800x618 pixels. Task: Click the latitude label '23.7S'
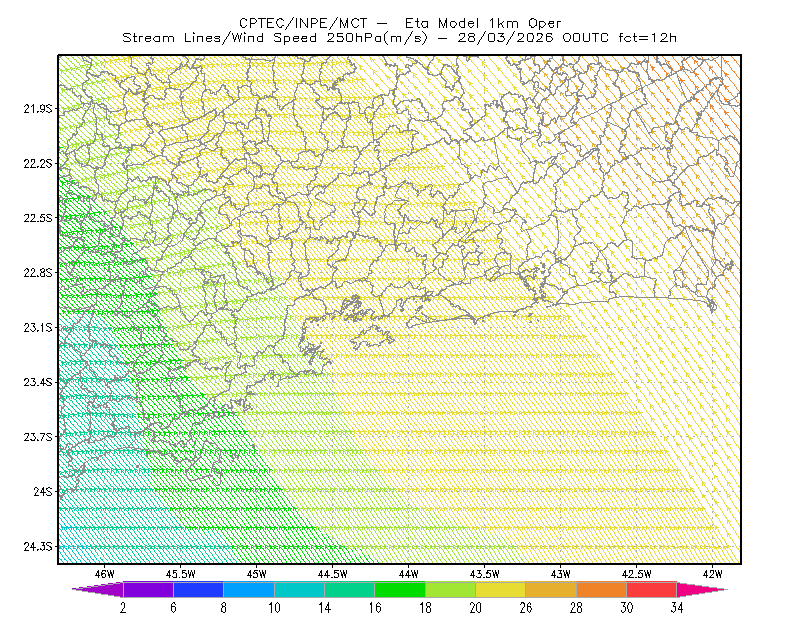pyautogui.click(x=38, y=437)
